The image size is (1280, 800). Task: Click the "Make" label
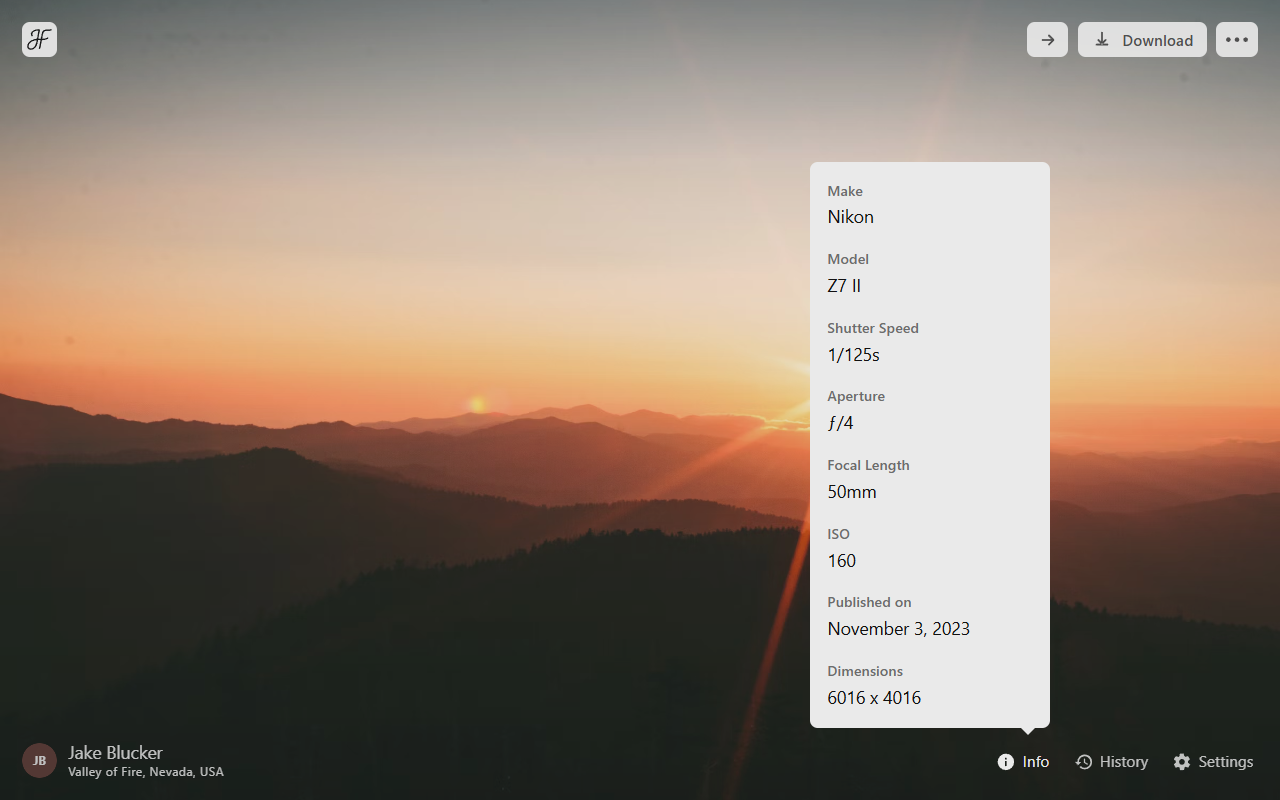(x=845, y=191)
